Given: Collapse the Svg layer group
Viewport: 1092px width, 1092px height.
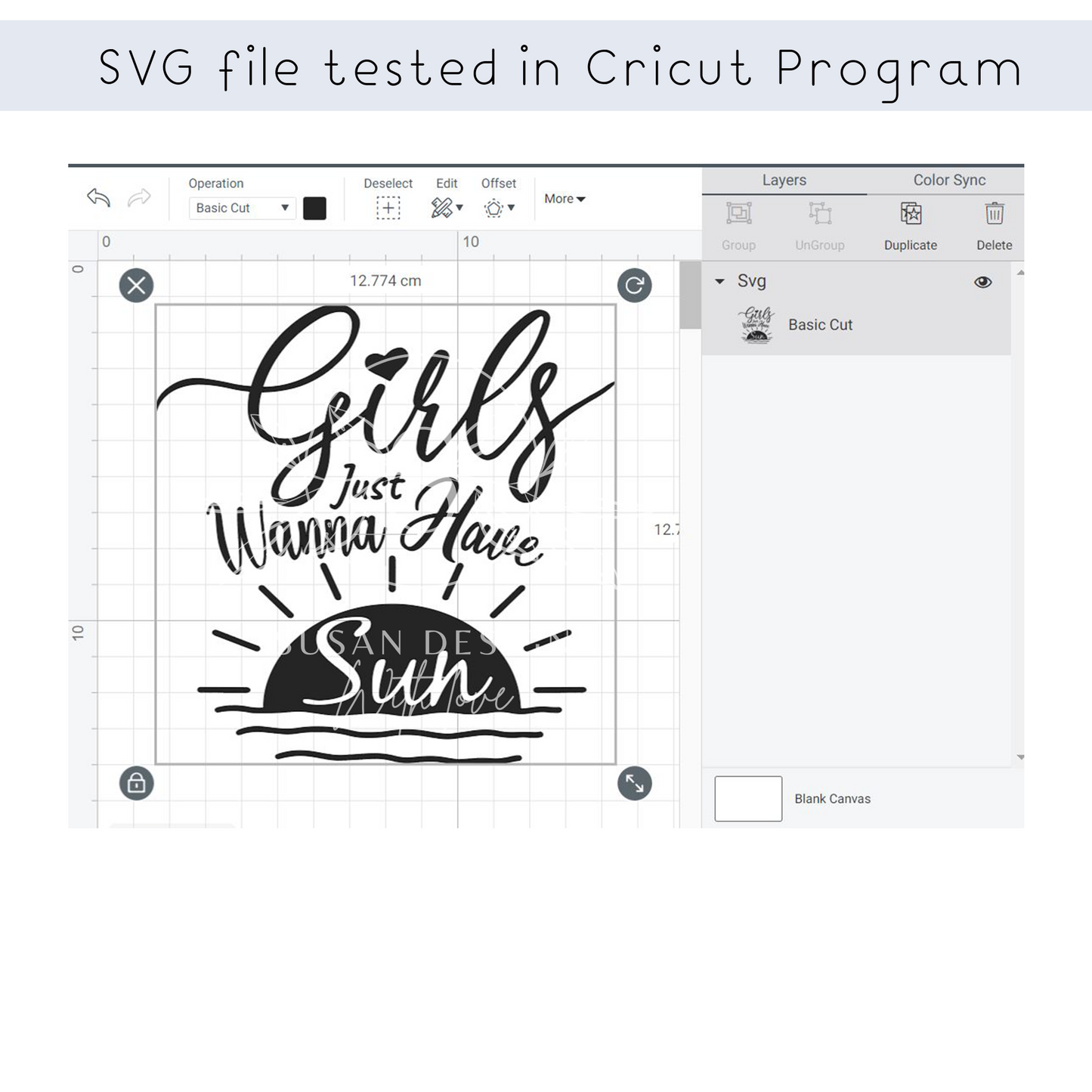Looking at the screenshot, I should click(720, 281).
